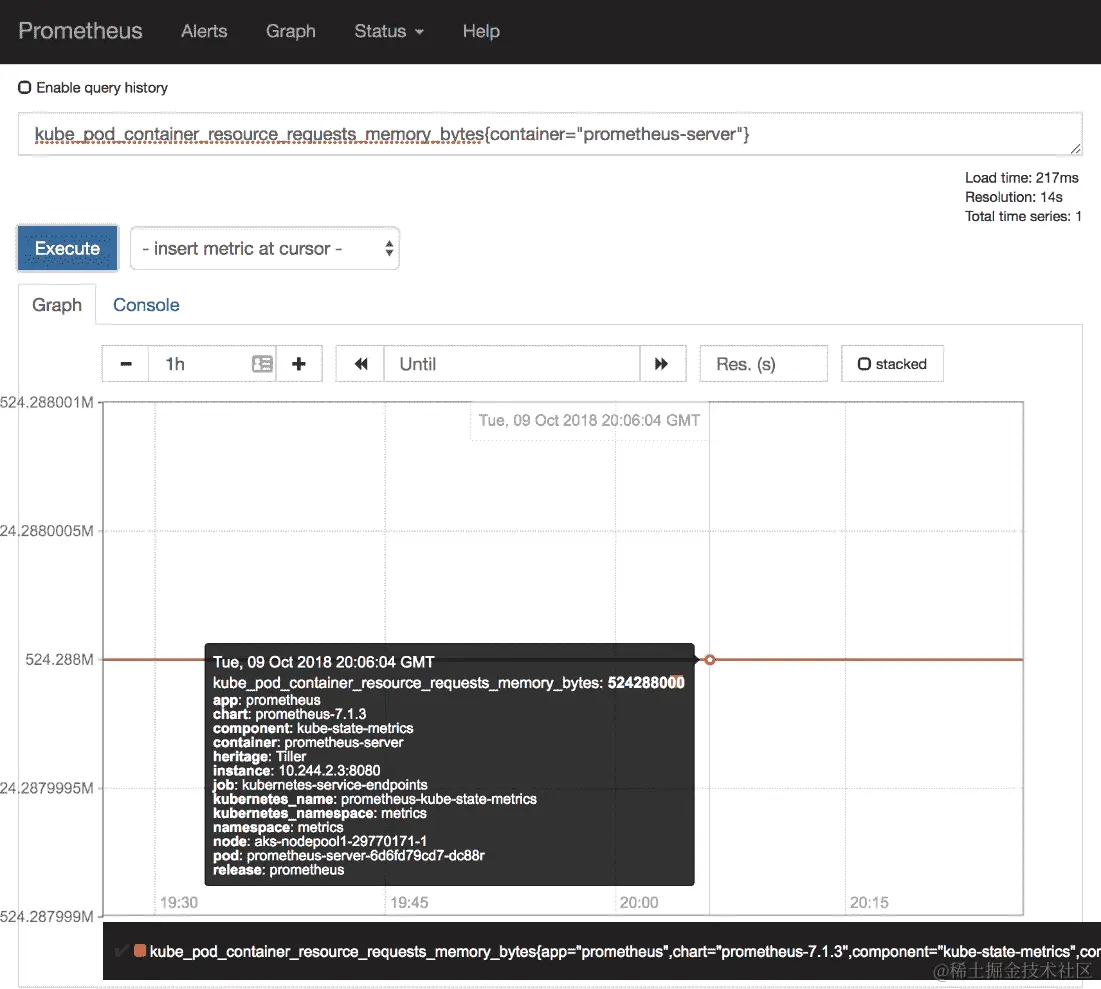This screenshot has height=989, width=1101.
Task: Click into the PromQL expression input field
Action: (550, 134)
